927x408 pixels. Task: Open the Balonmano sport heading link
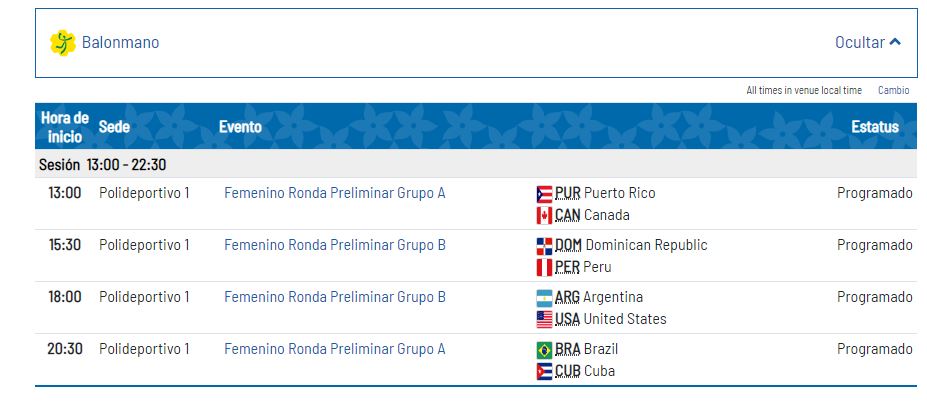(x=120, y=43)
